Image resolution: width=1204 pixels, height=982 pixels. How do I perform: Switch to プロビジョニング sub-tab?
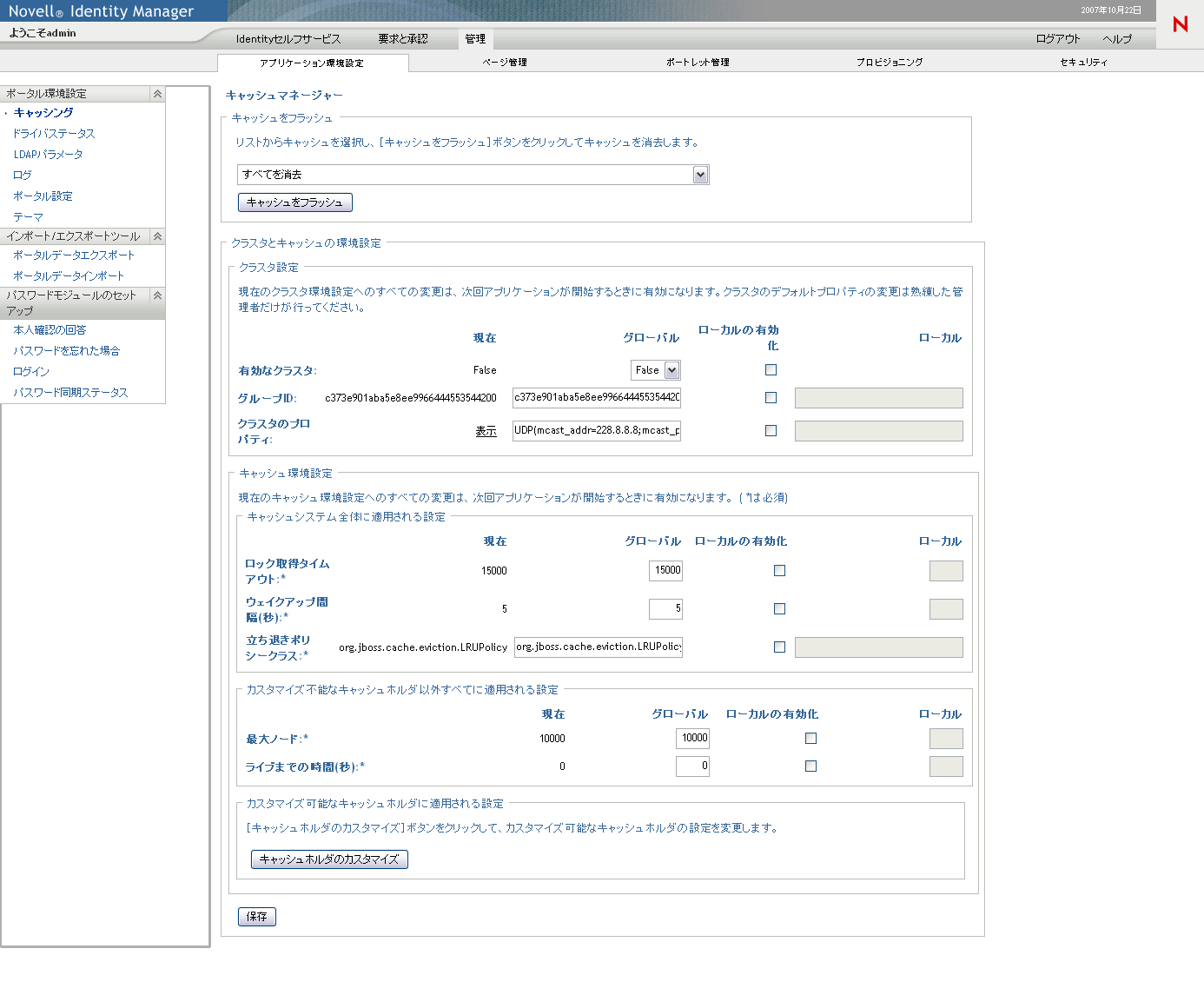pos(890,63)
